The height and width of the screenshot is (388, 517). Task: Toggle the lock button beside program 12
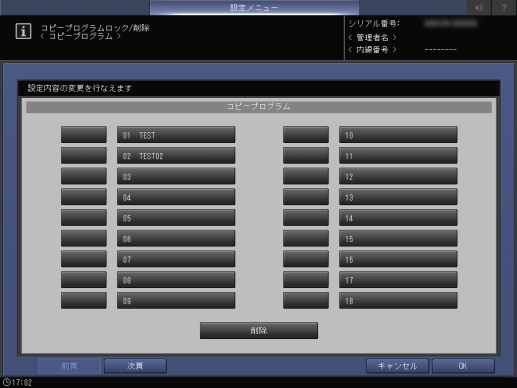pyautogui.click(x=306, y=176)
